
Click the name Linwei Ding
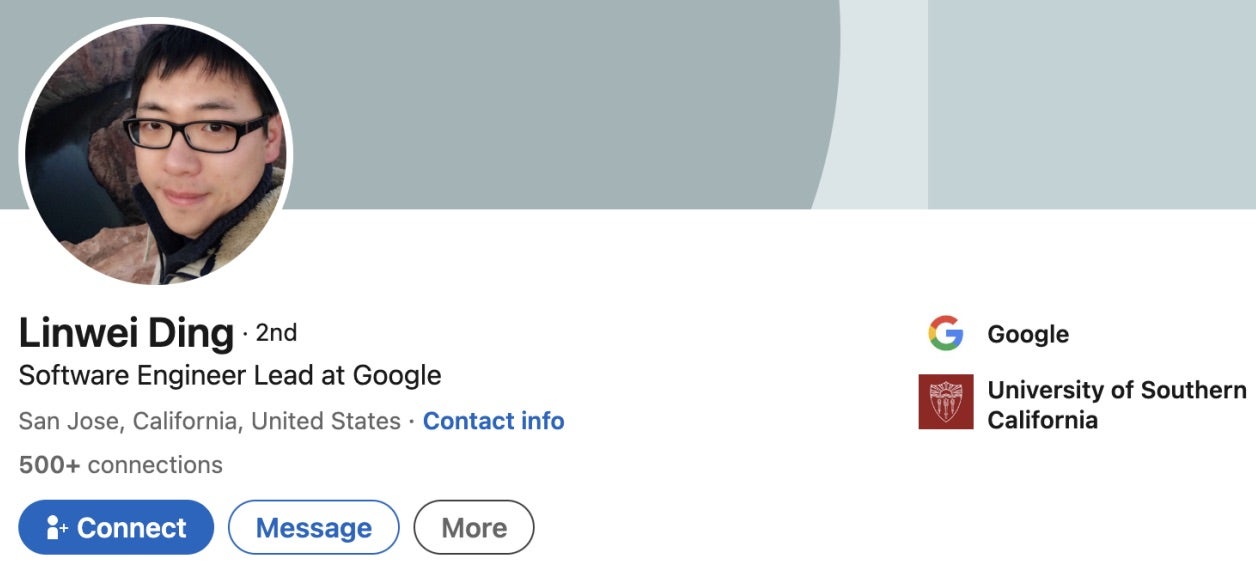point(126,333)
